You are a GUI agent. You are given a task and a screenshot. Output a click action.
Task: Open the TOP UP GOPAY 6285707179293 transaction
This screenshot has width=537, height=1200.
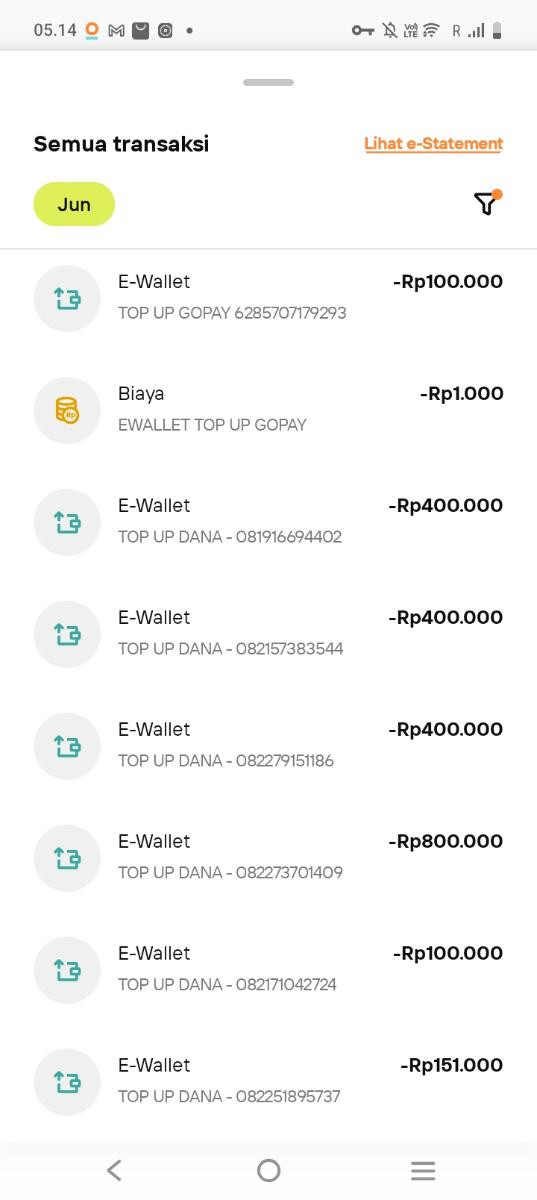coord(268,298)
